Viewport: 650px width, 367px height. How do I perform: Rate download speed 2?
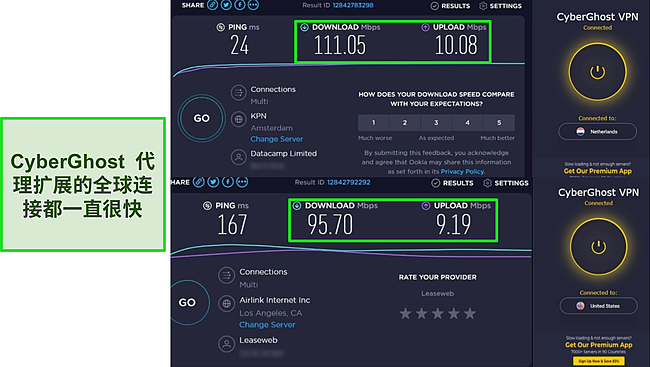[405, 123]
